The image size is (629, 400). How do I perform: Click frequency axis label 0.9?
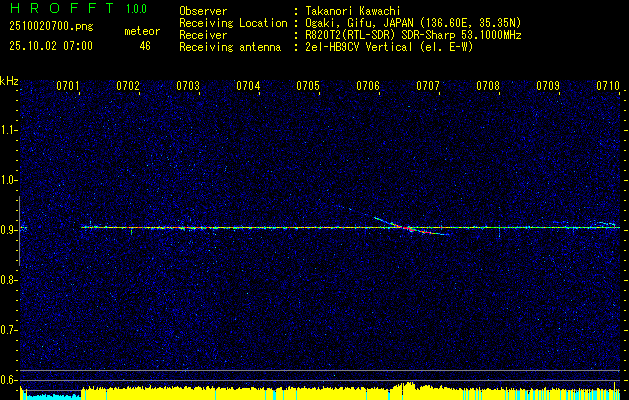tap(8, 230)
